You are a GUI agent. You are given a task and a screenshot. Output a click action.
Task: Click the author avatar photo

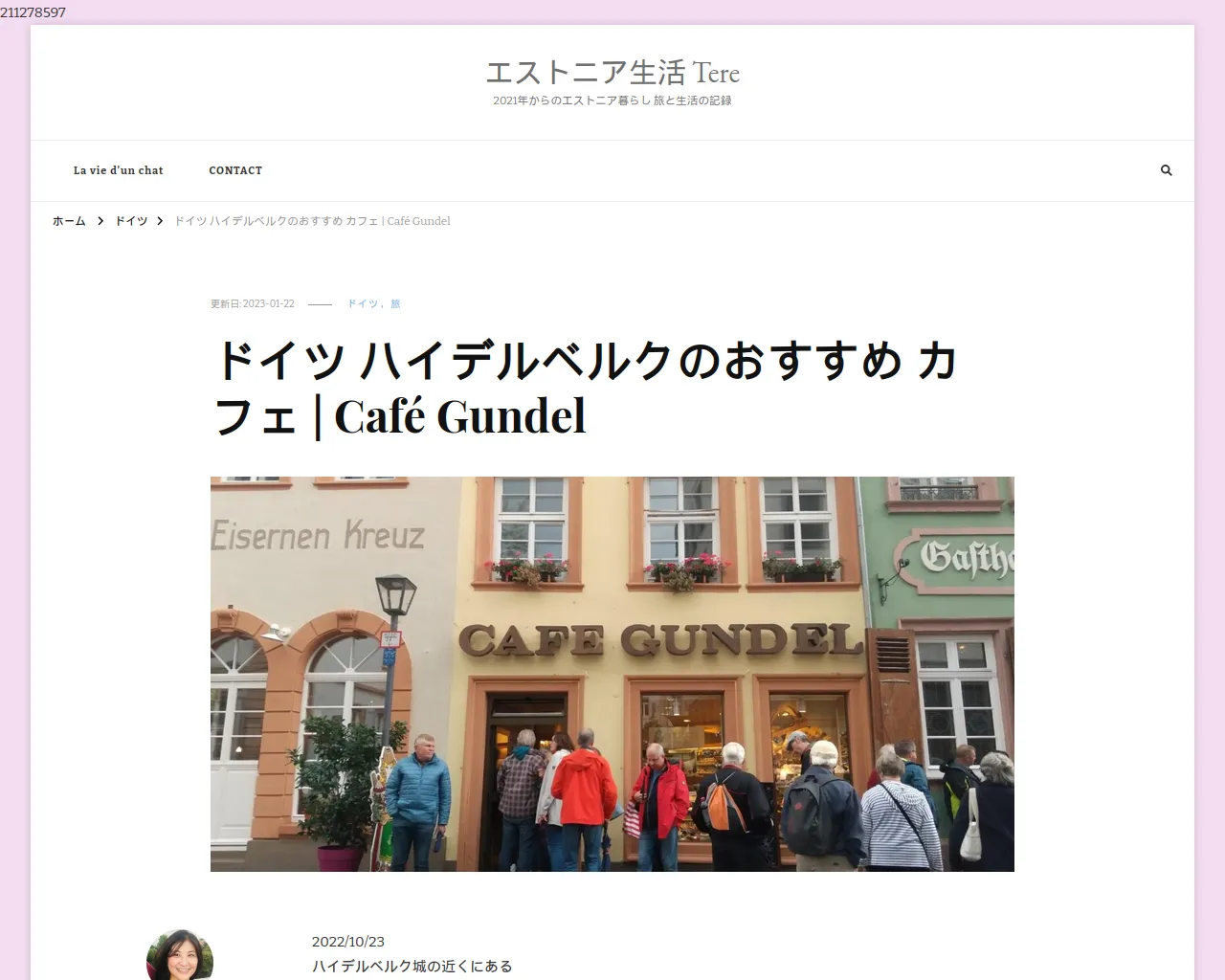(180, 955)
